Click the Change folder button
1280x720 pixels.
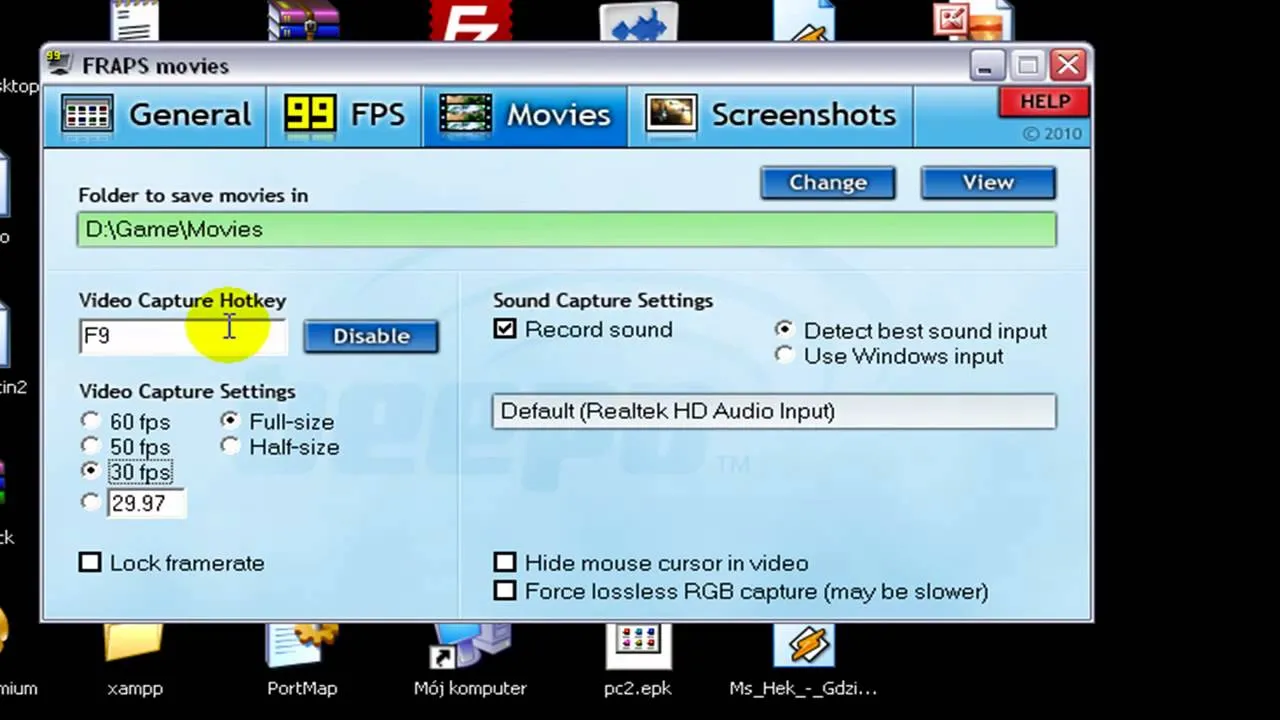(x=828, y=182)
